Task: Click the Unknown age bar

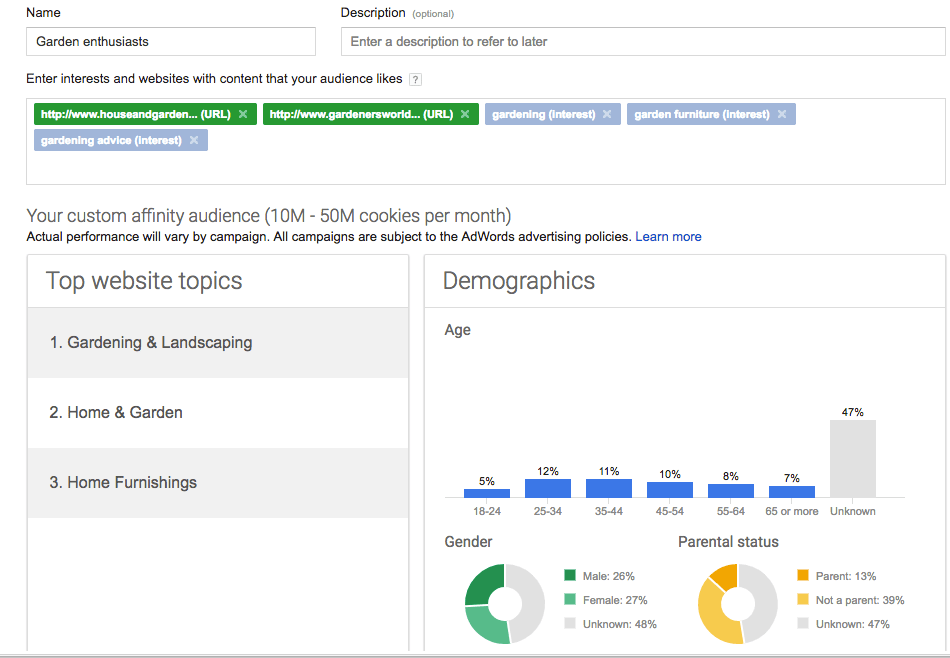Action: click(x=853, y=458)
